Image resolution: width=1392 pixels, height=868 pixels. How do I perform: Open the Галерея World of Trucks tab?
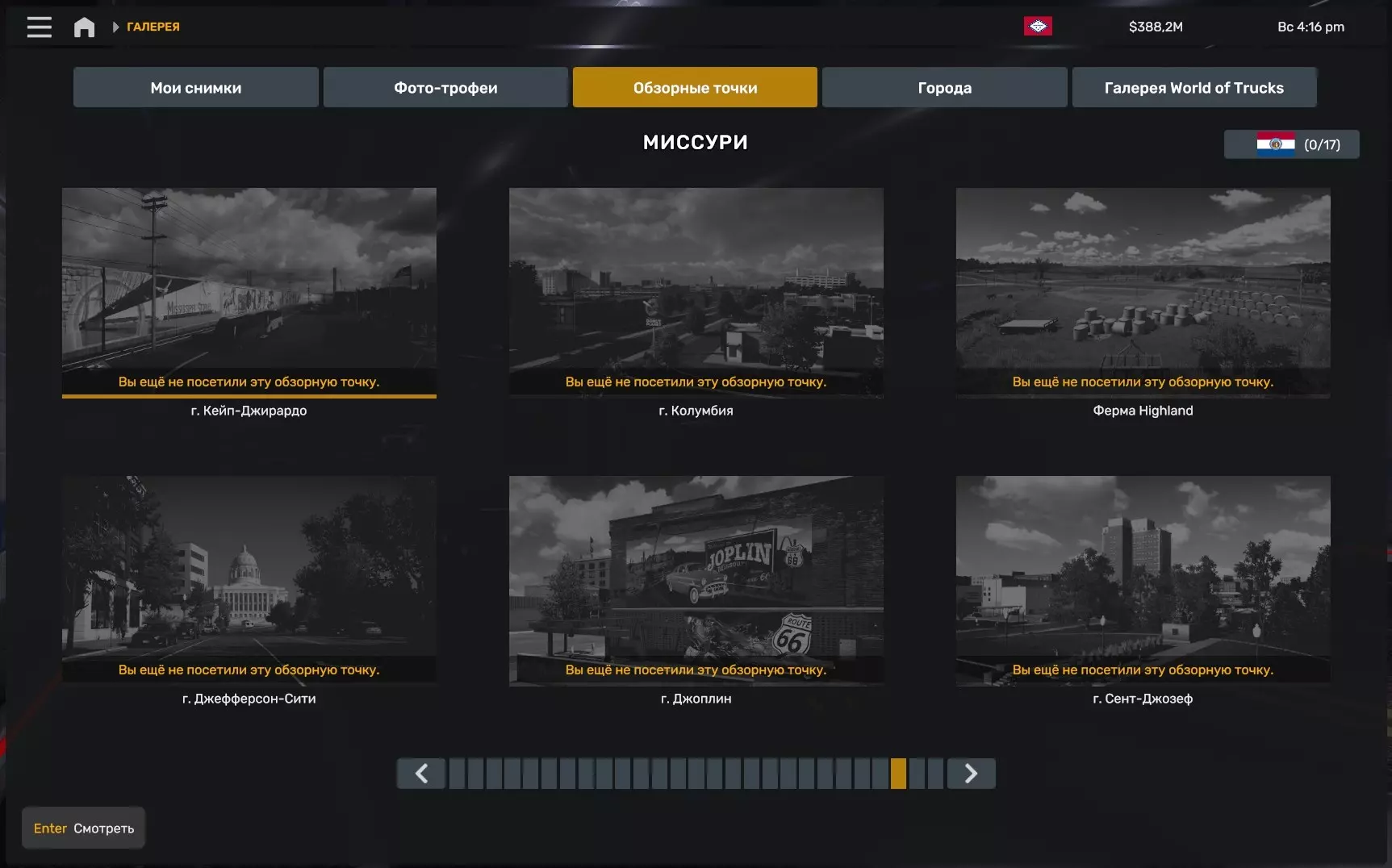click(1194, 87)
